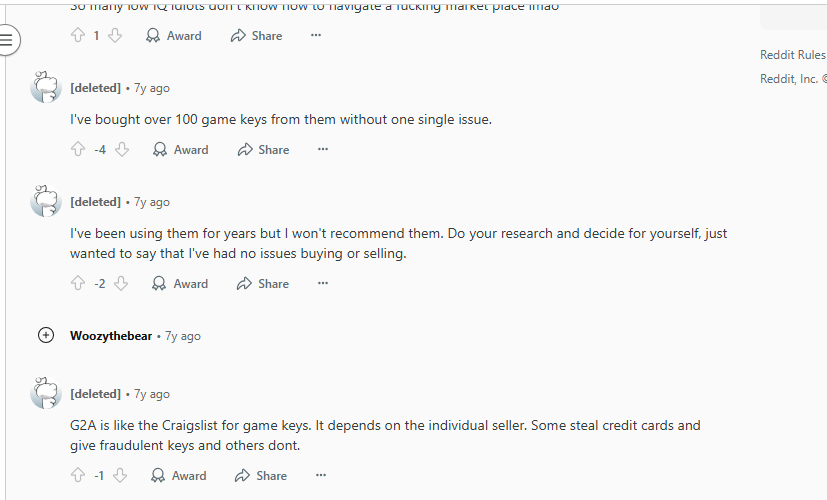Expand Woozythebear's collapsed comment
The height and width of the screenshot is (500, 827).
(x=46, y=336)
